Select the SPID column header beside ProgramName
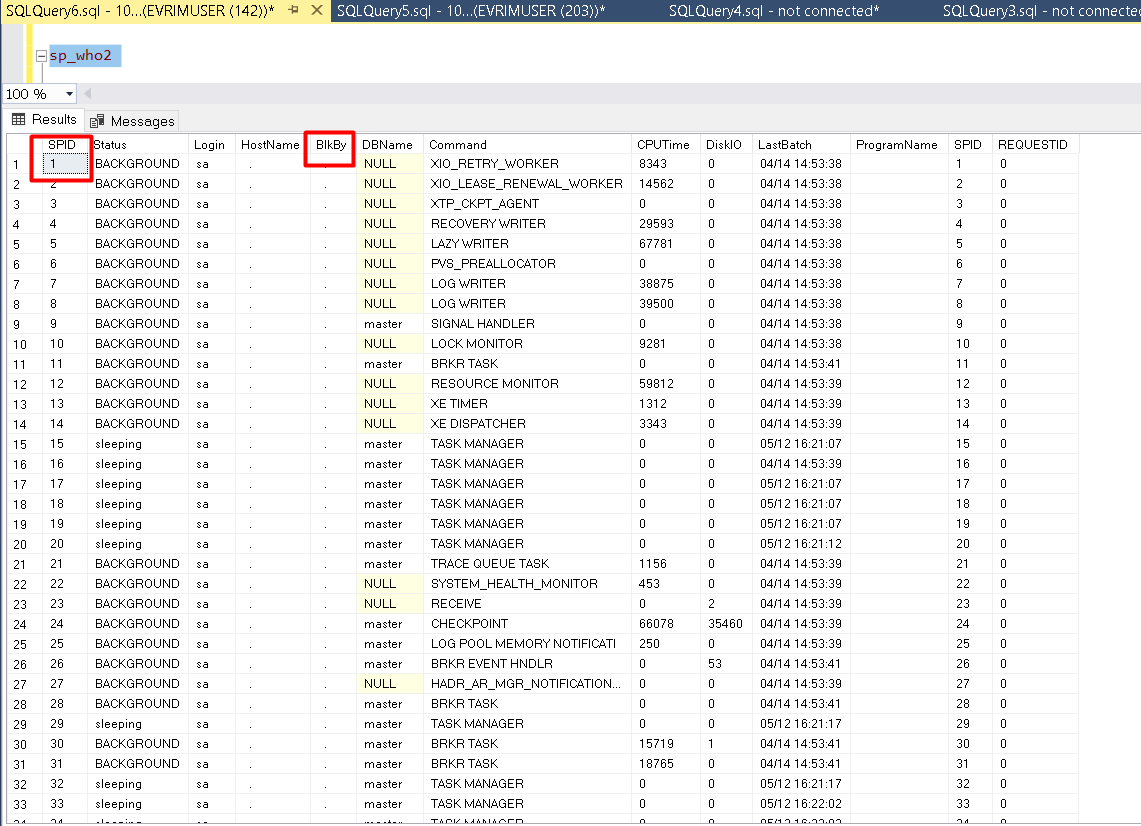This screenshot has height=826, width=1141. pyautogui.click(x=968, y=144)
